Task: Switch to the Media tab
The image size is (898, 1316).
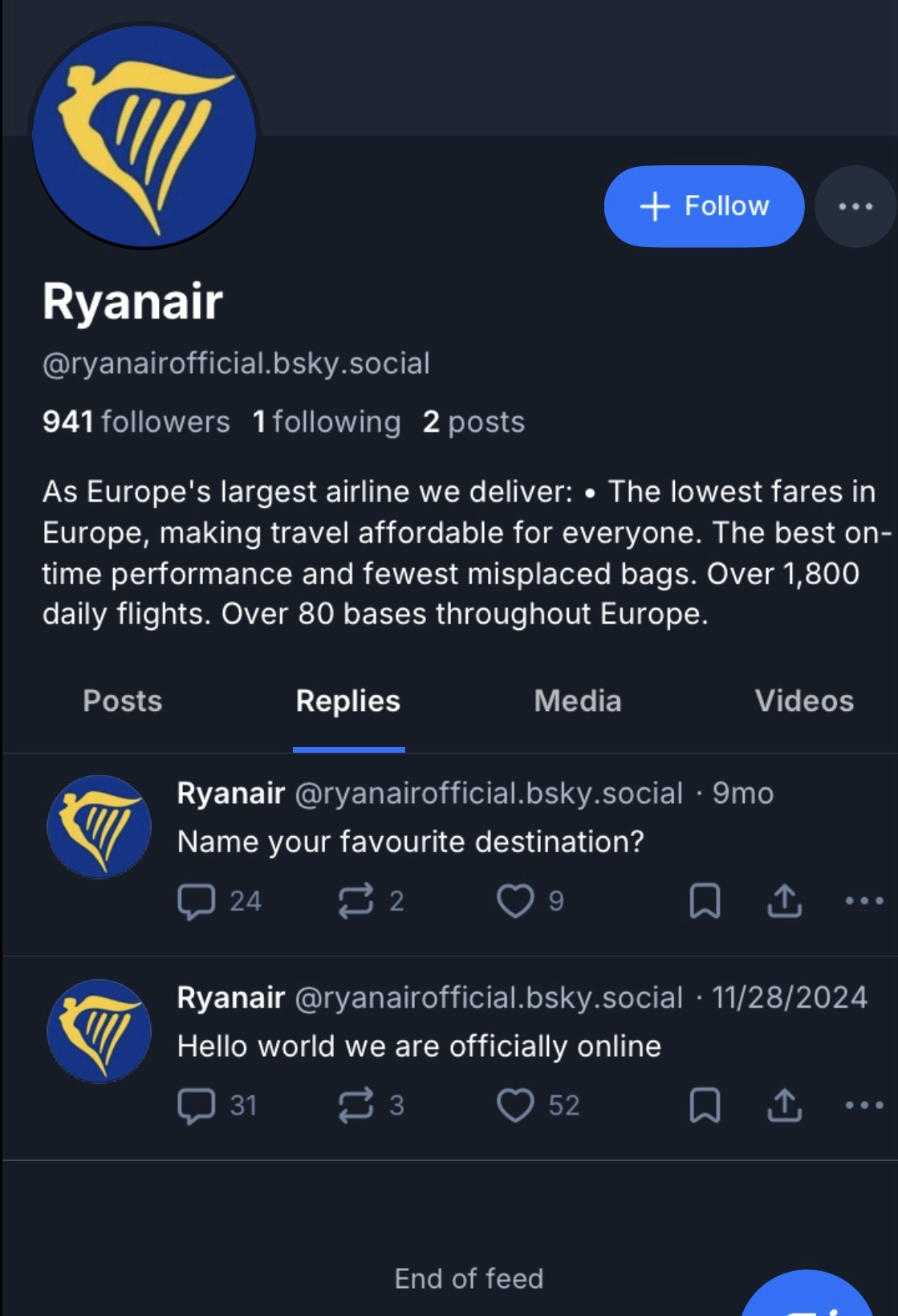Action: tap(578, 701)
